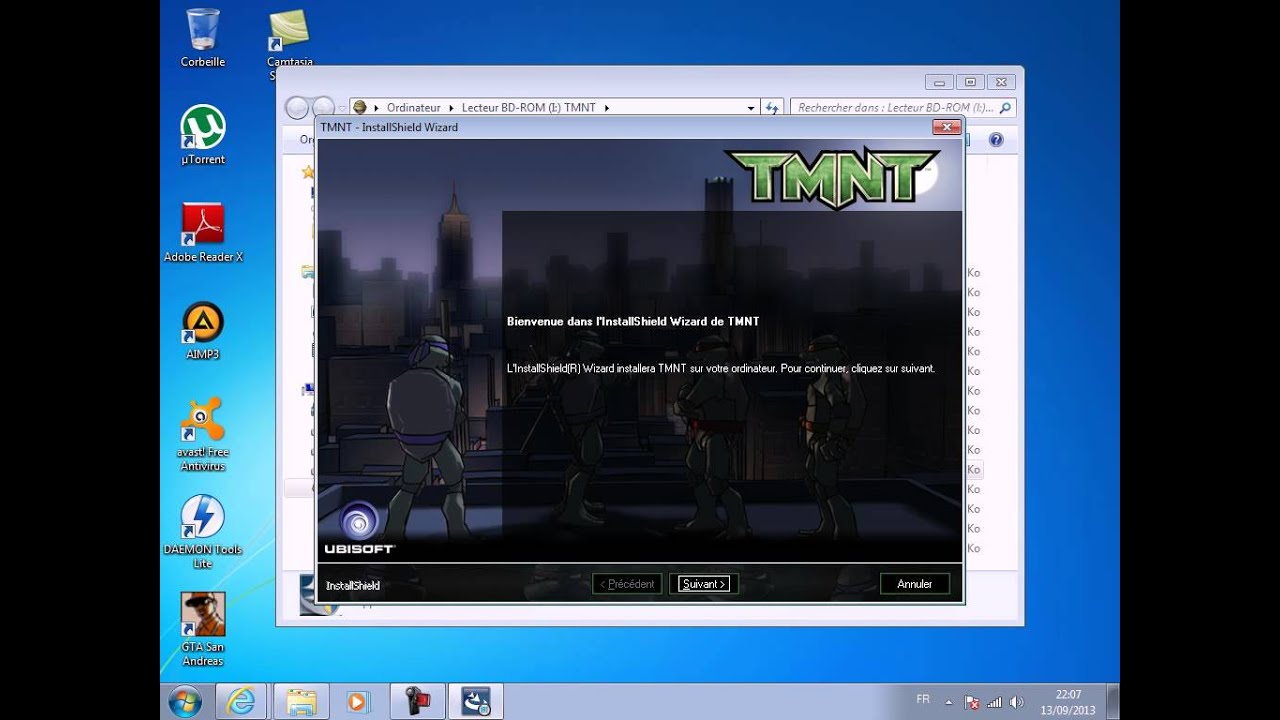
Task: Expand the arrow after Lecteur BD-ROM TMNT
Action: (x=607, y=107)
